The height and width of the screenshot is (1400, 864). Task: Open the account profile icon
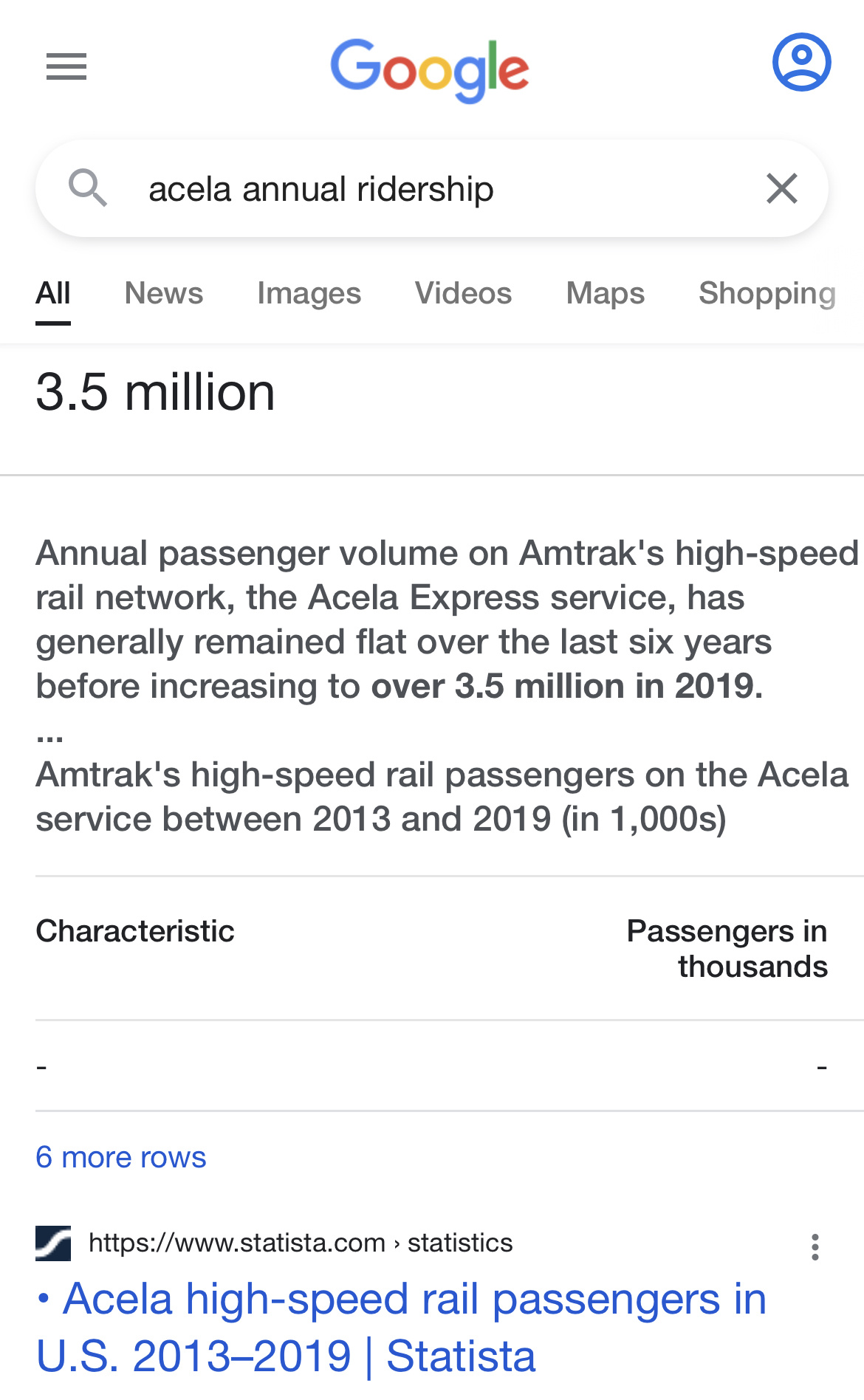(x=802, y=62)
